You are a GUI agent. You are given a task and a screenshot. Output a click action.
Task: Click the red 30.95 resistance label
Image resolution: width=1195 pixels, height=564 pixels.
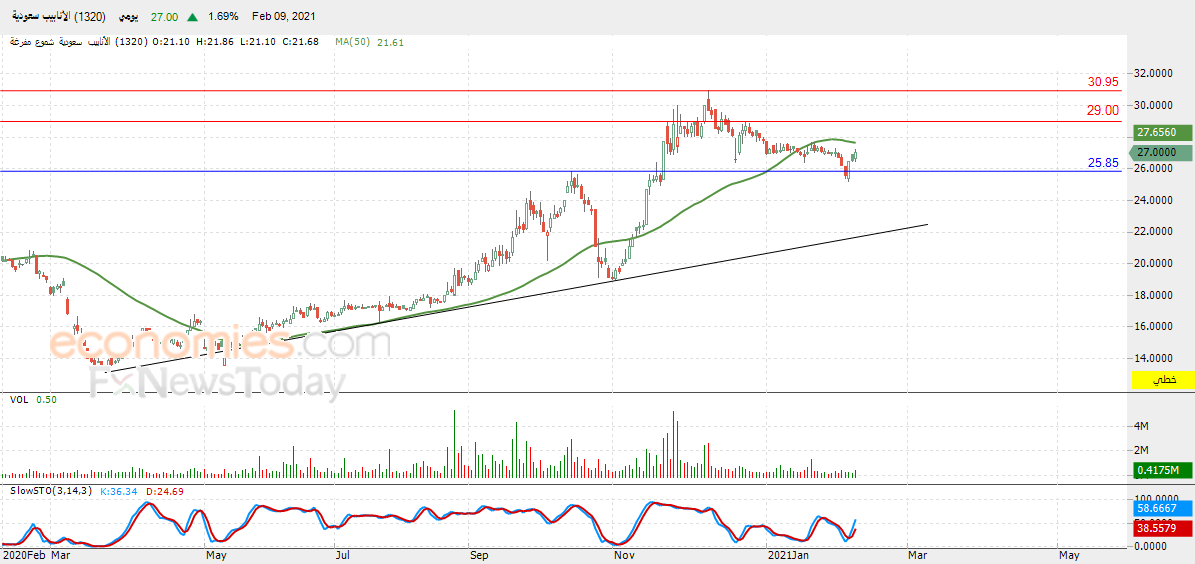[x=1103, y=82]
